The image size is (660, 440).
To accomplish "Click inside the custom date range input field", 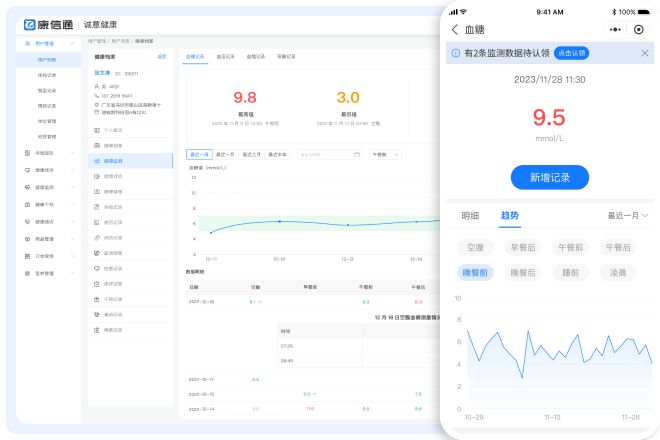I will pos(330,155).
